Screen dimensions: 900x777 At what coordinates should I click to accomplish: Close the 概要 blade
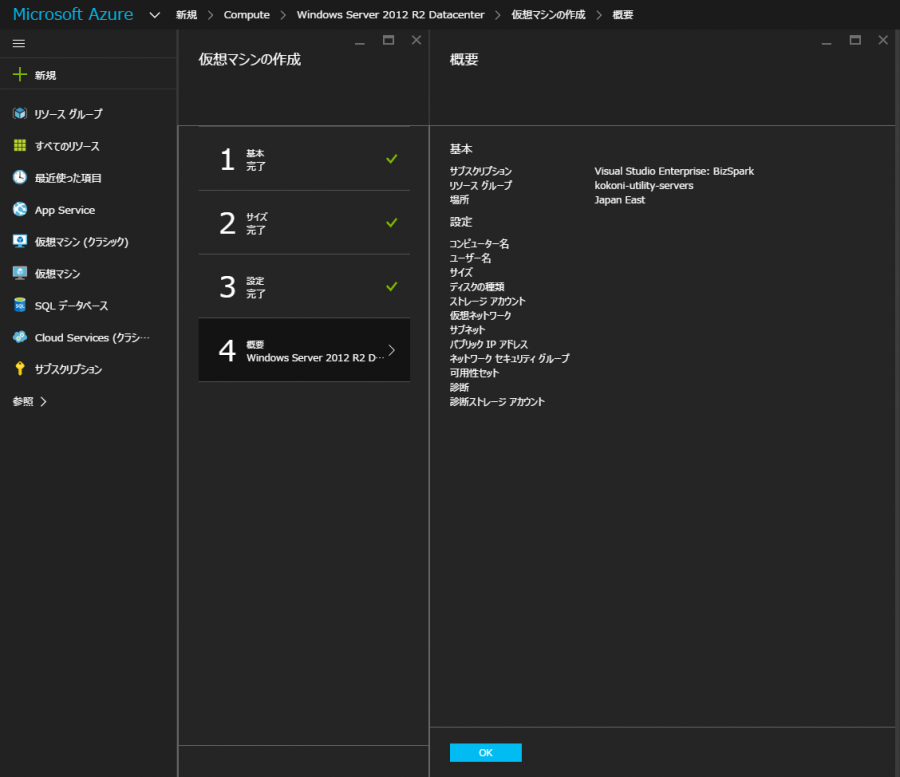coord(883,40)
